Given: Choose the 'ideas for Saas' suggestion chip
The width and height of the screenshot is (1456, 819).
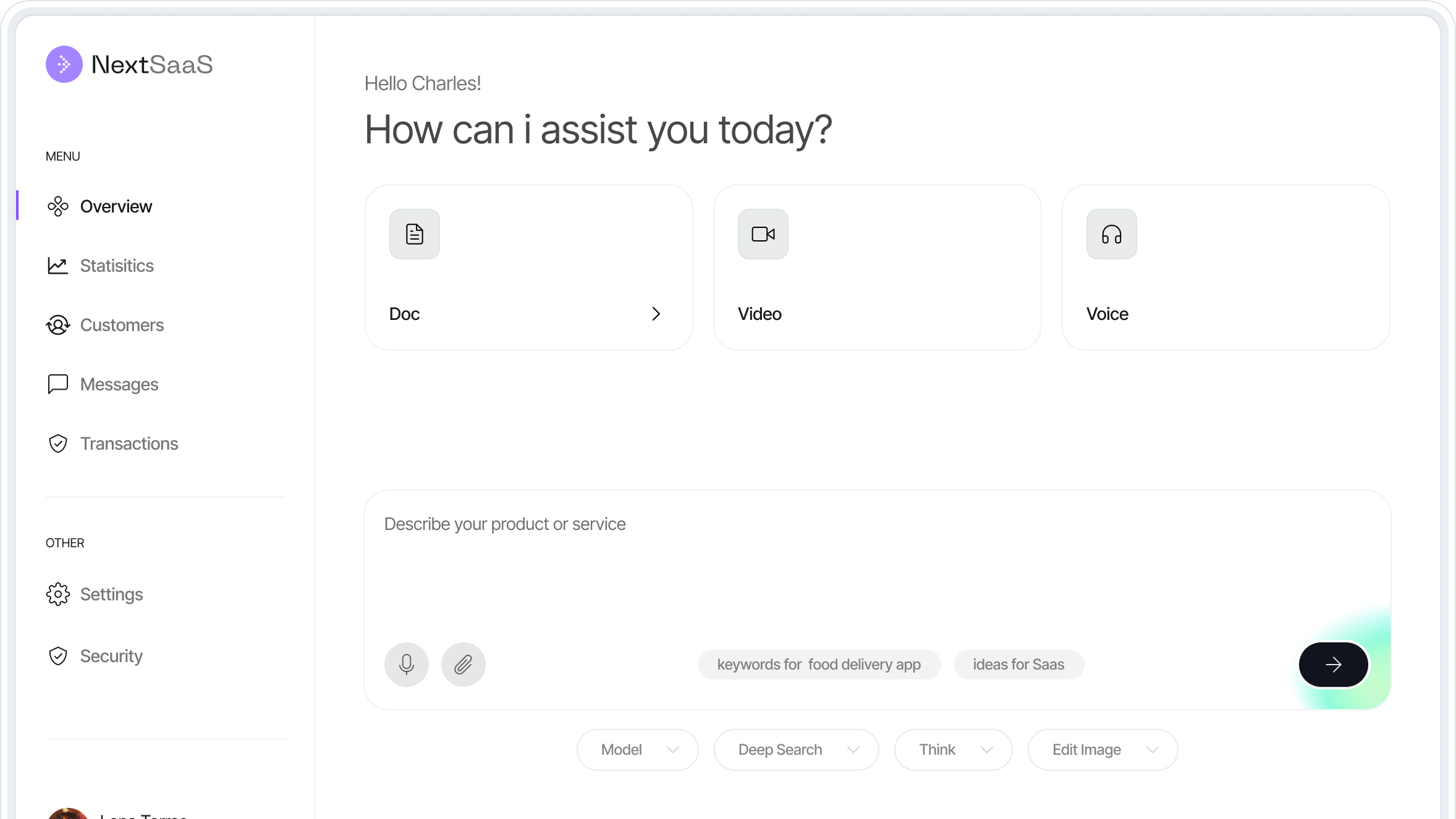Looking at the screenshot, I should (1018, 665).
